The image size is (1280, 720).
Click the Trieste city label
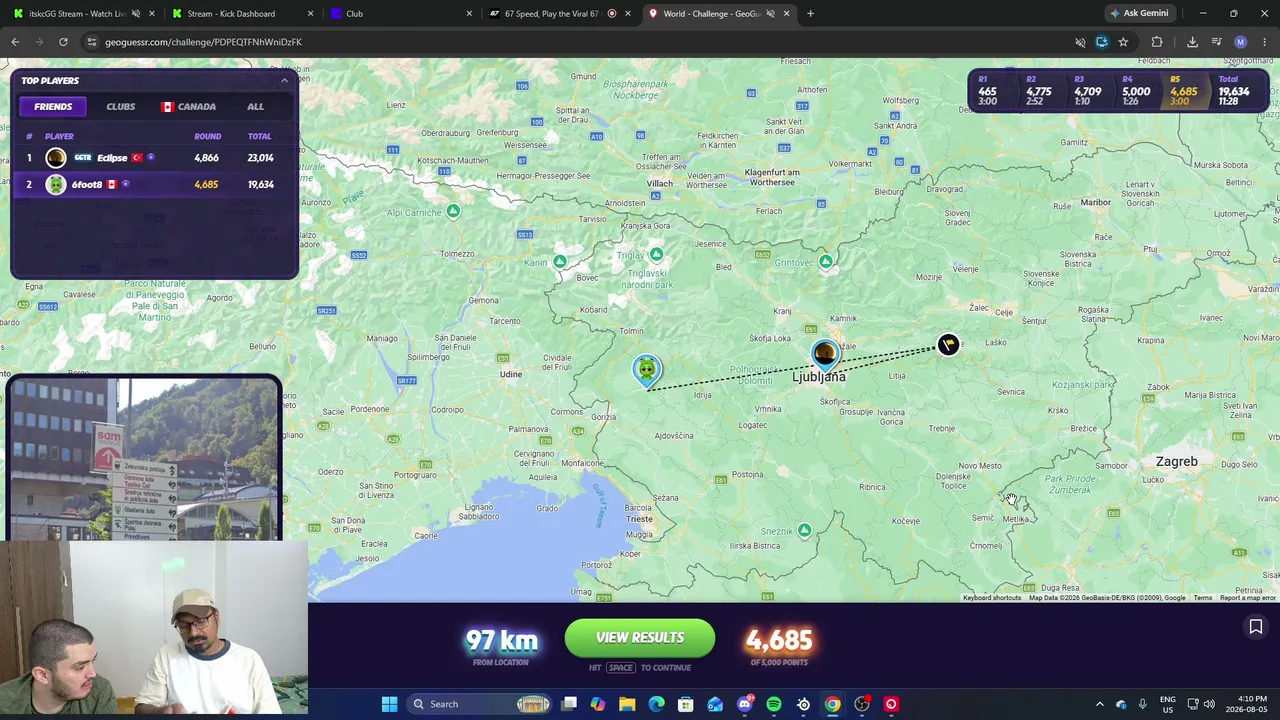[639, 518]
